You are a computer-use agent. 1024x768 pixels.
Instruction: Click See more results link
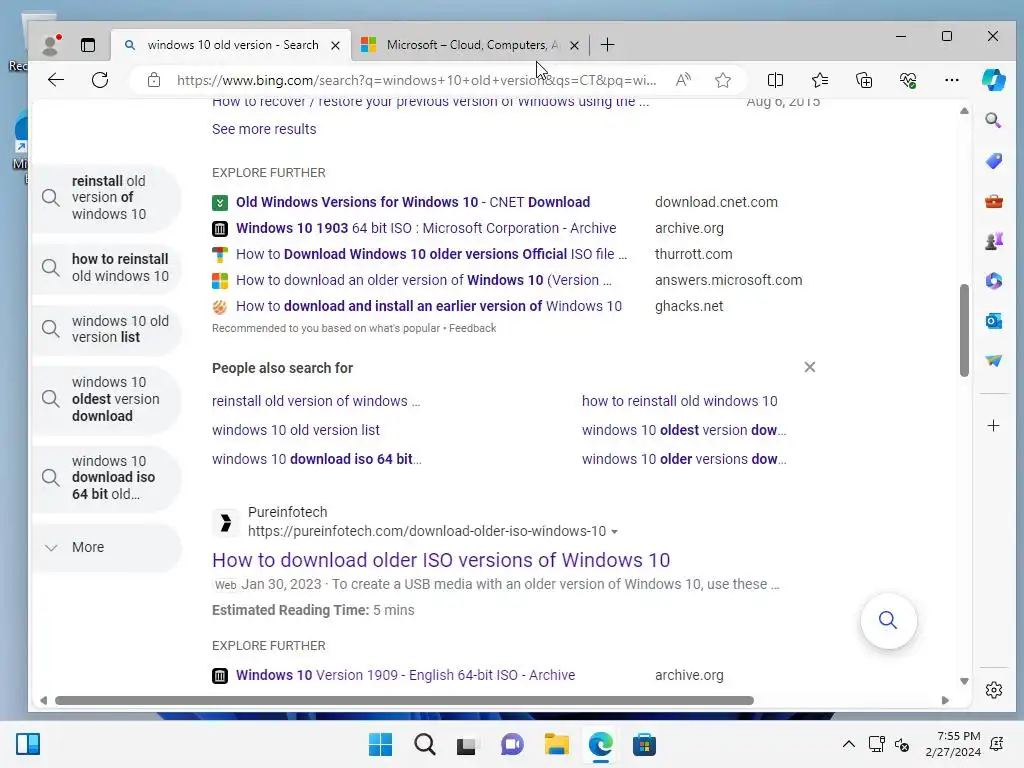pyautogui.click(x=264, y=129)
